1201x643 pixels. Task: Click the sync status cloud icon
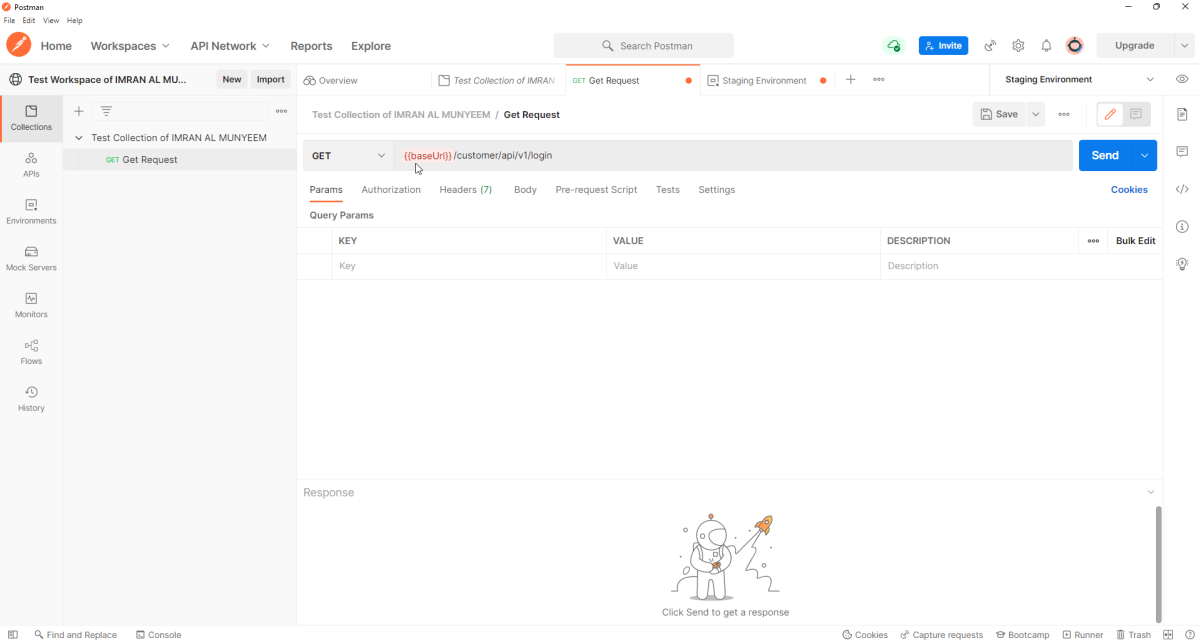894,46
